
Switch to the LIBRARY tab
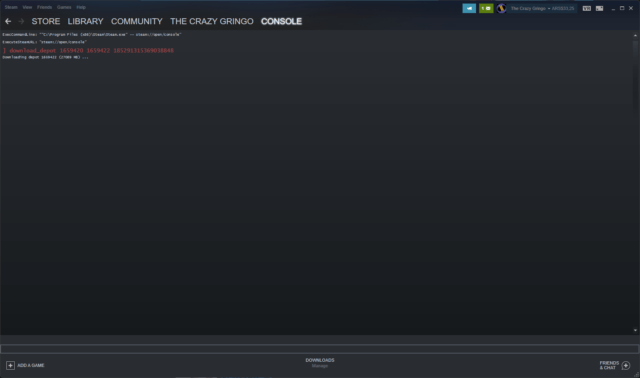click(85, 21)
